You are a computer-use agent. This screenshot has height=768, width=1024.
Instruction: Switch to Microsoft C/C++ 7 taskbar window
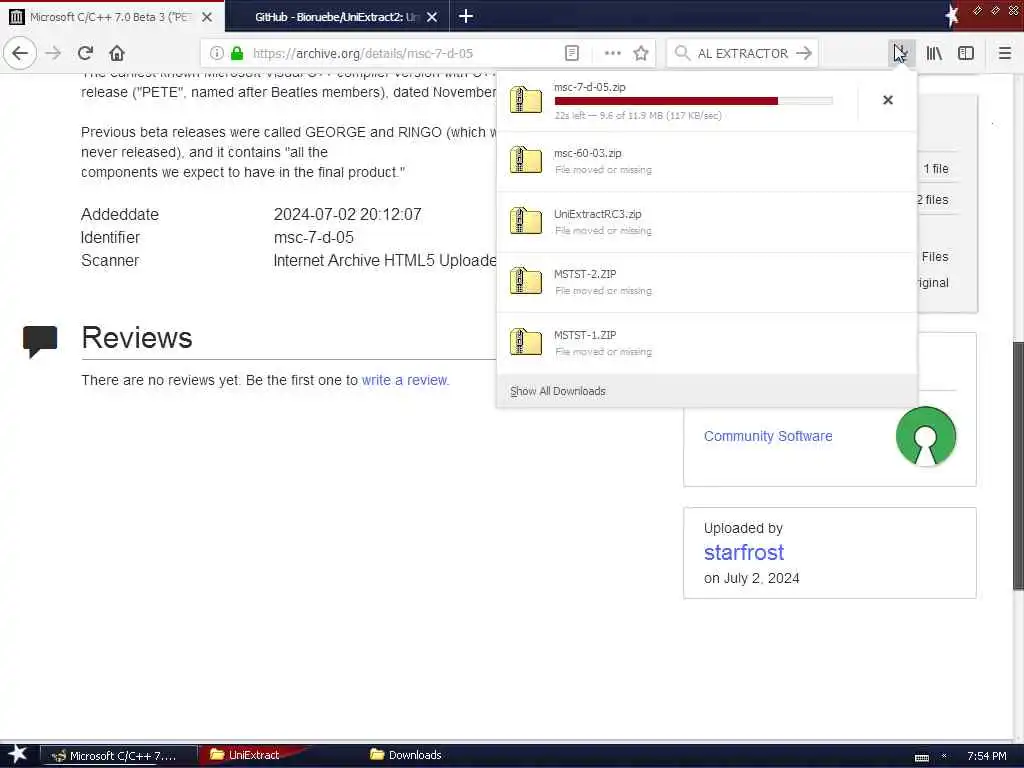pos(119,756)
